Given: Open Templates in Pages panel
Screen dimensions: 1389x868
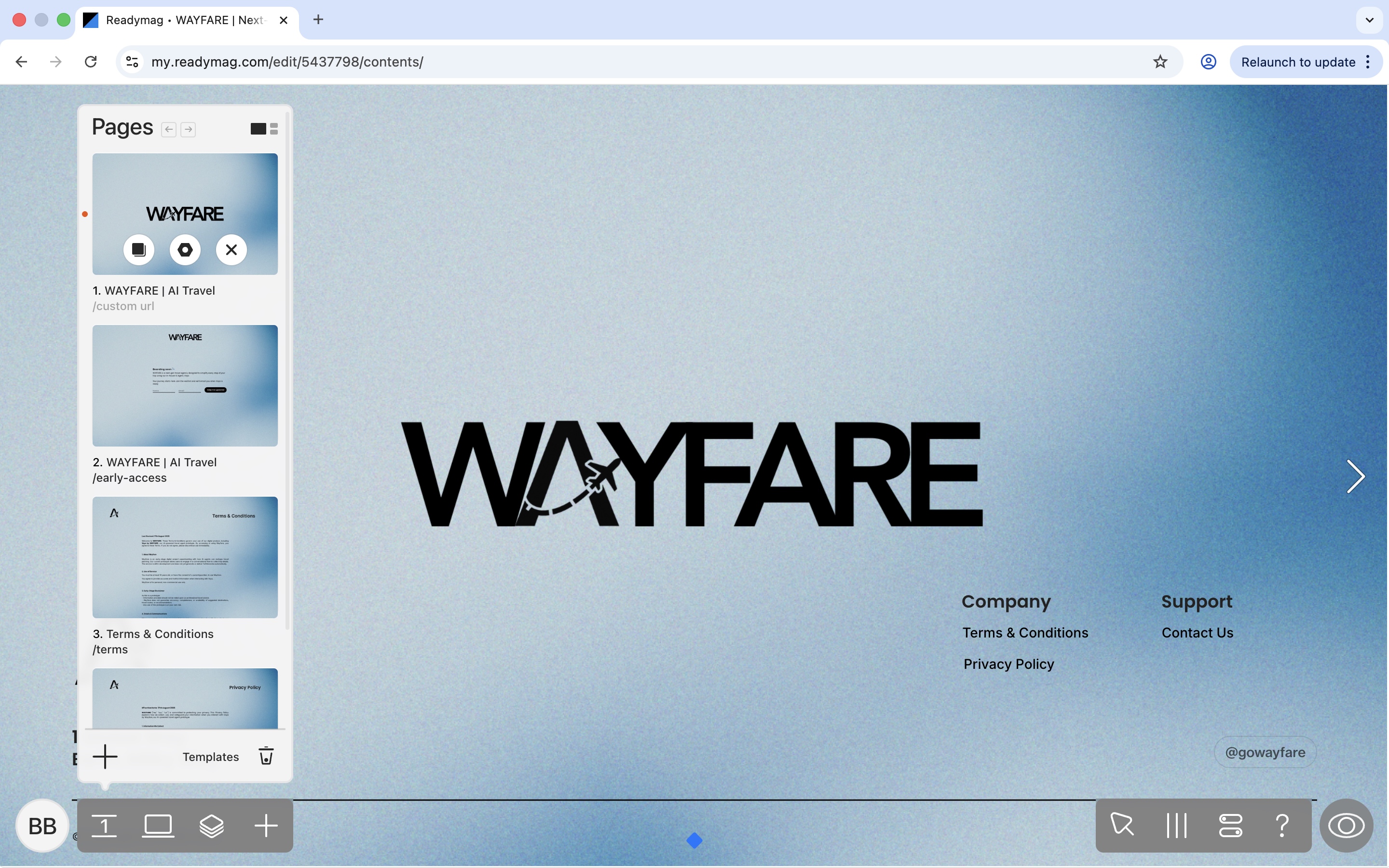Looking at the screenshot, I should click(211, 757).
